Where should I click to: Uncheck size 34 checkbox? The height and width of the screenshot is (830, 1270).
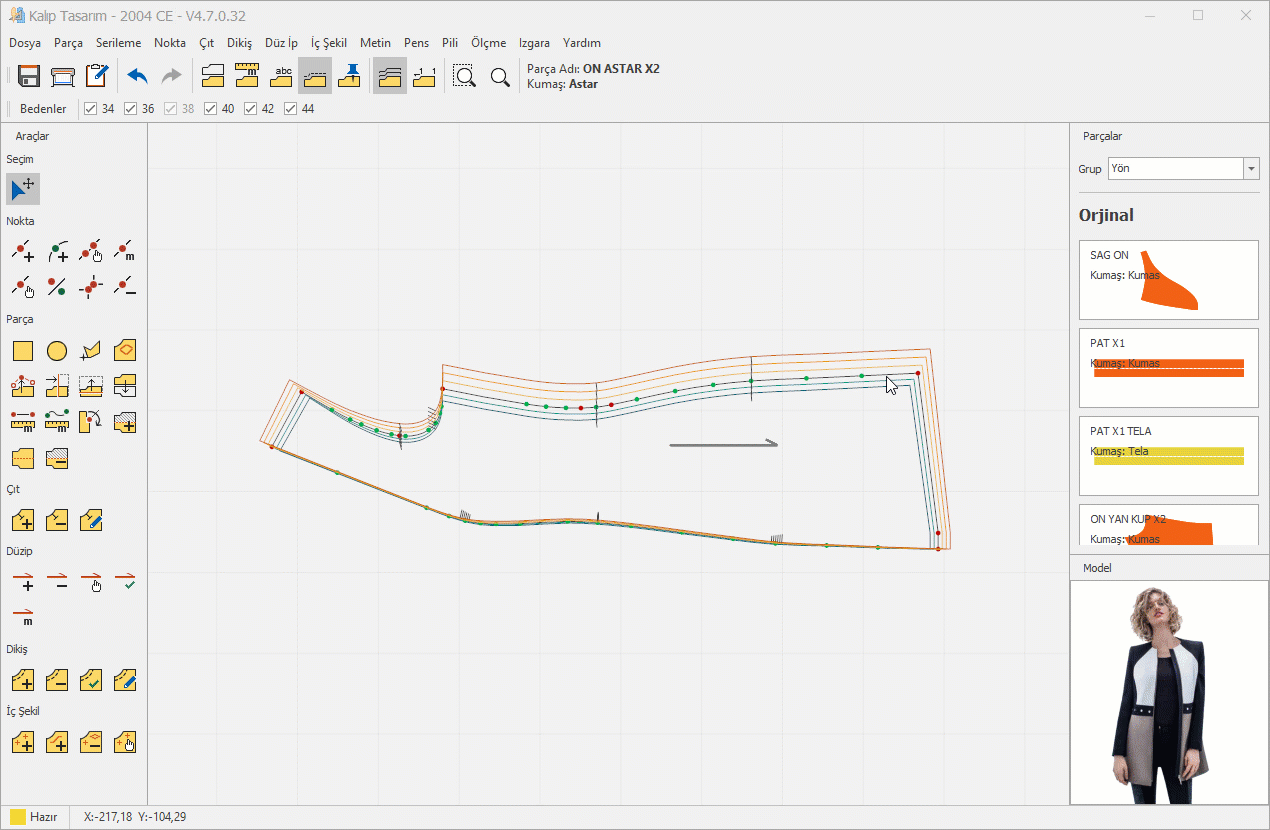coord(91,109)
